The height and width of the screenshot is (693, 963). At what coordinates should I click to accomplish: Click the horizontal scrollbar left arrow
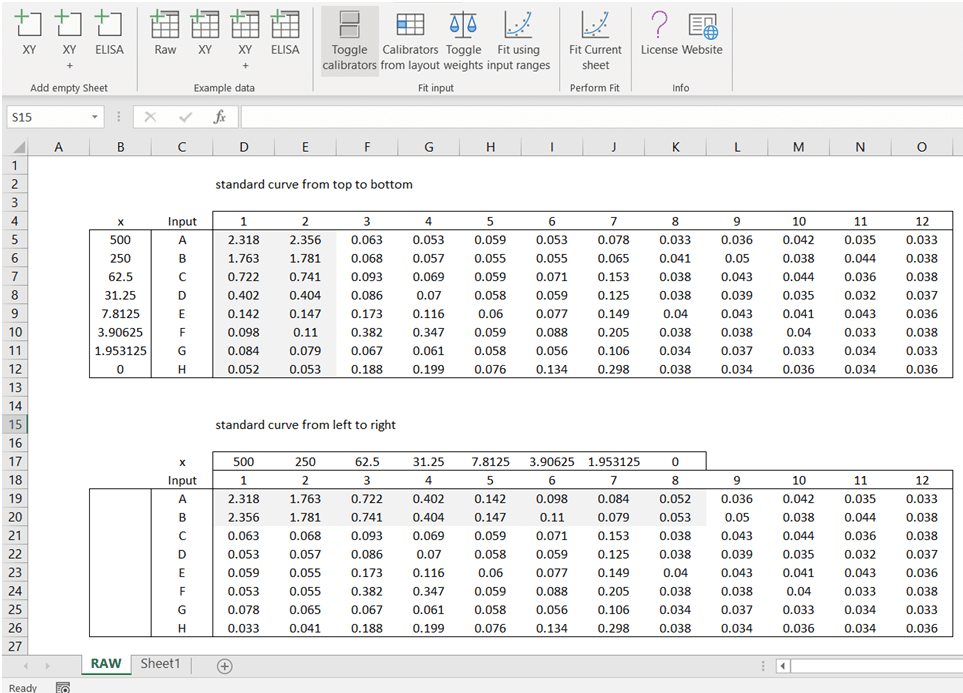(x=782, y=666)
